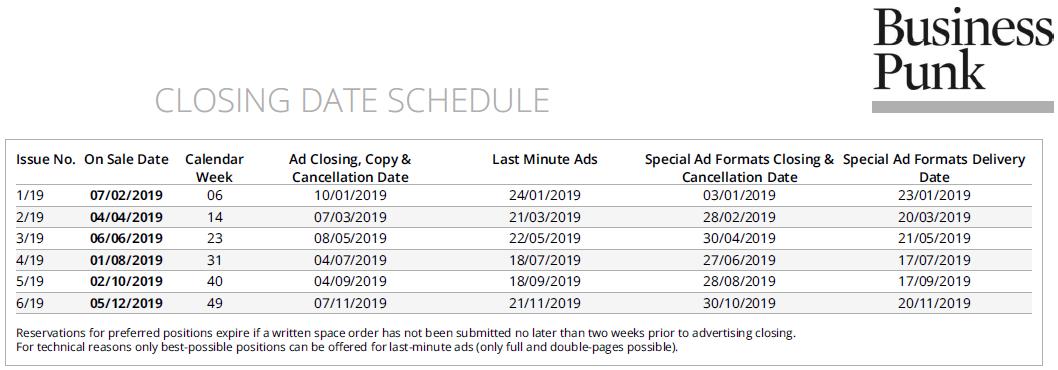Select delivery date 20/11/2019
This screenshot has width=1058, height=370.
(935, 303)
